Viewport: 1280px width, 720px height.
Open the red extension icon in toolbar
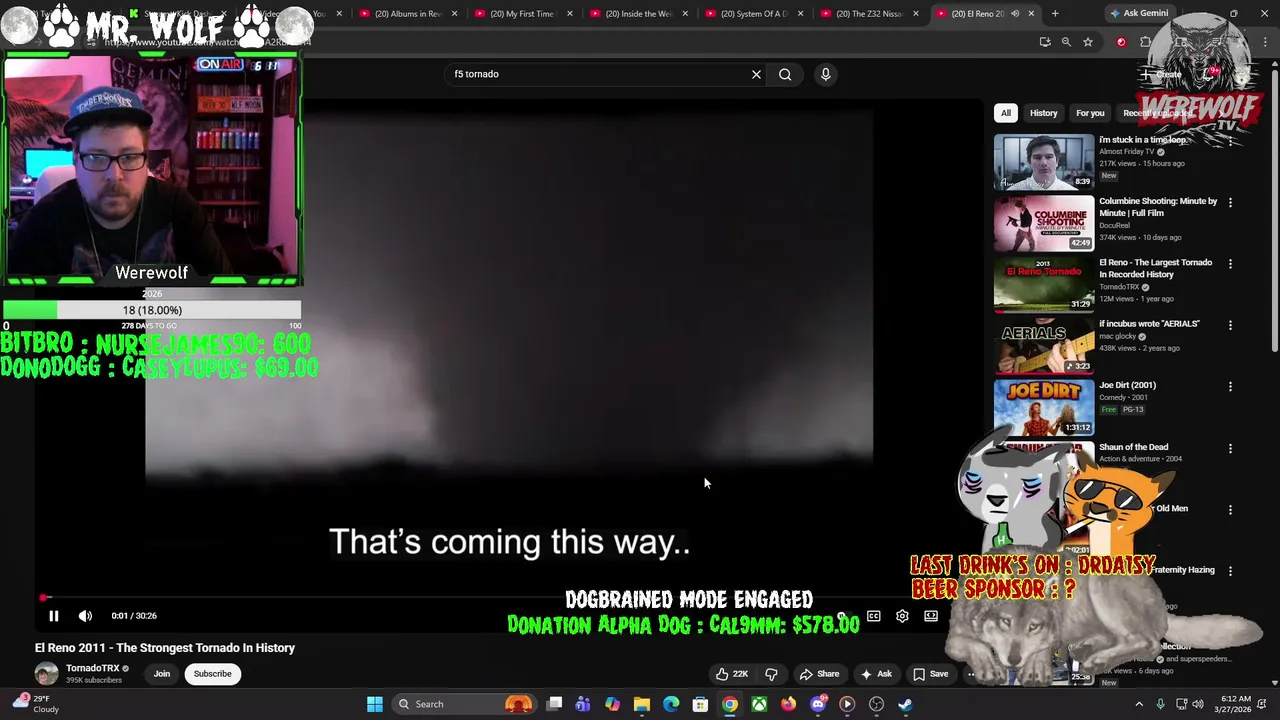click(x=1121, y=42)
